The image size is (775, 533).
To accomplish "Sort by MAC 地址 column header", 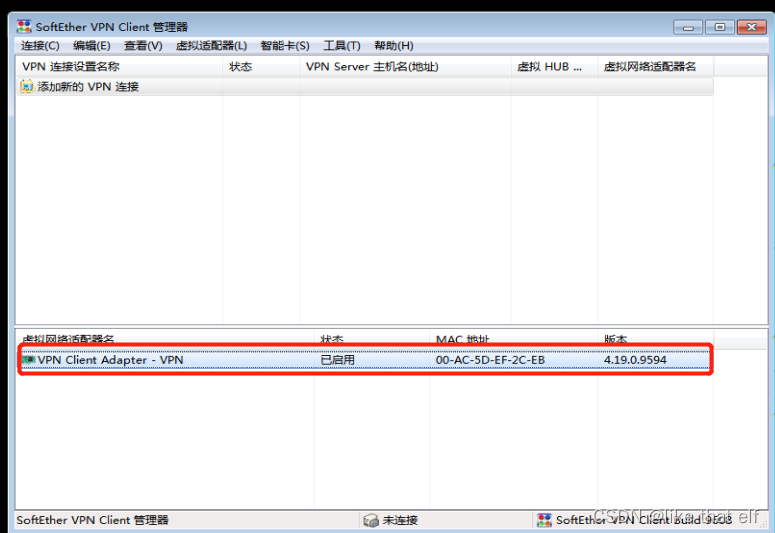I will pos(514,339).
